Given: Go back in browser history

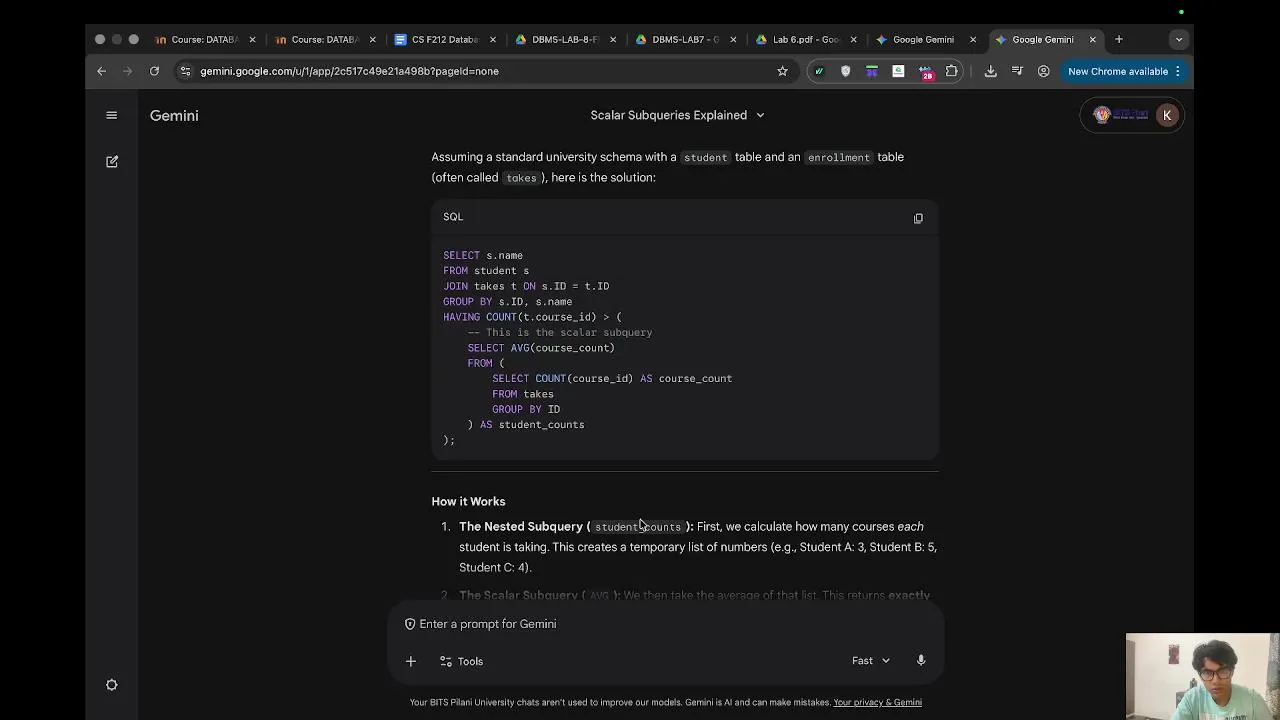Looking at the screenshot, I should click(x=101, y=71).
